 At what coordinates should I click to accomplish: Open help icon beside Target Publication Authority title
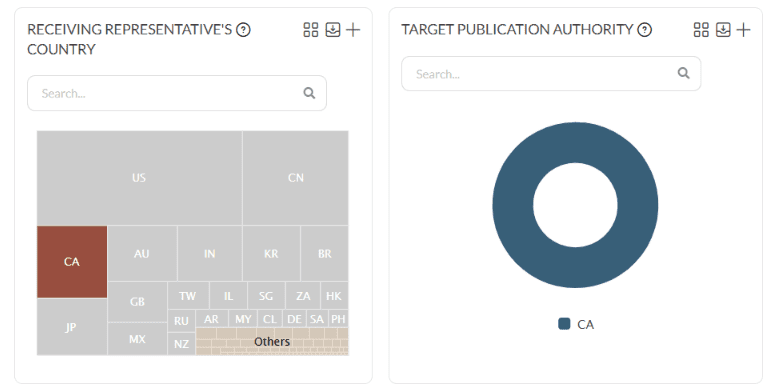(x=644, y=30)
